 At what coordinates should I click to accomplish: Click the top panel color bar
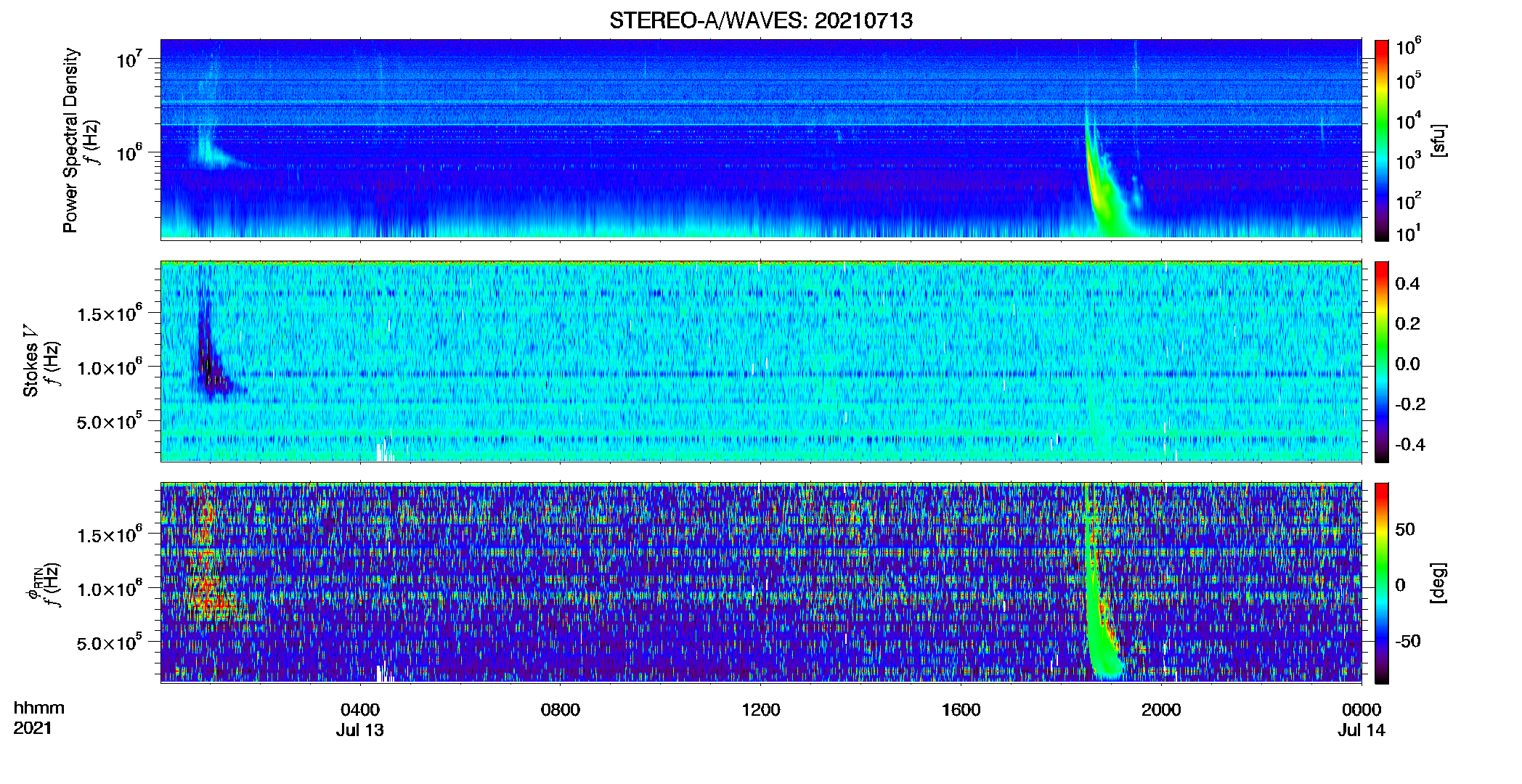coord(1381,140)
